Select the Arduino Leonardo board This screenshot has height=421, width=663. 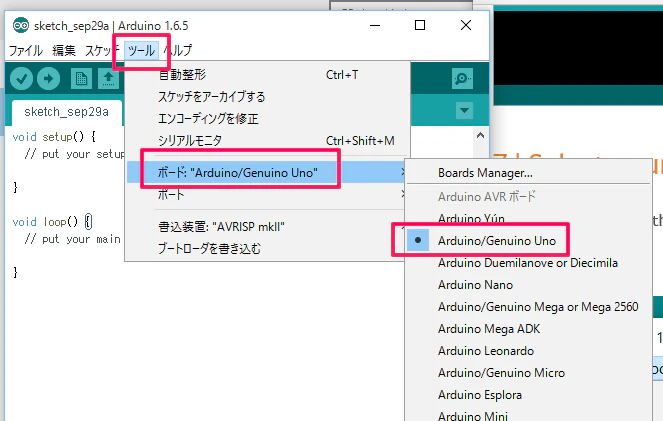[x=528, y=351]
